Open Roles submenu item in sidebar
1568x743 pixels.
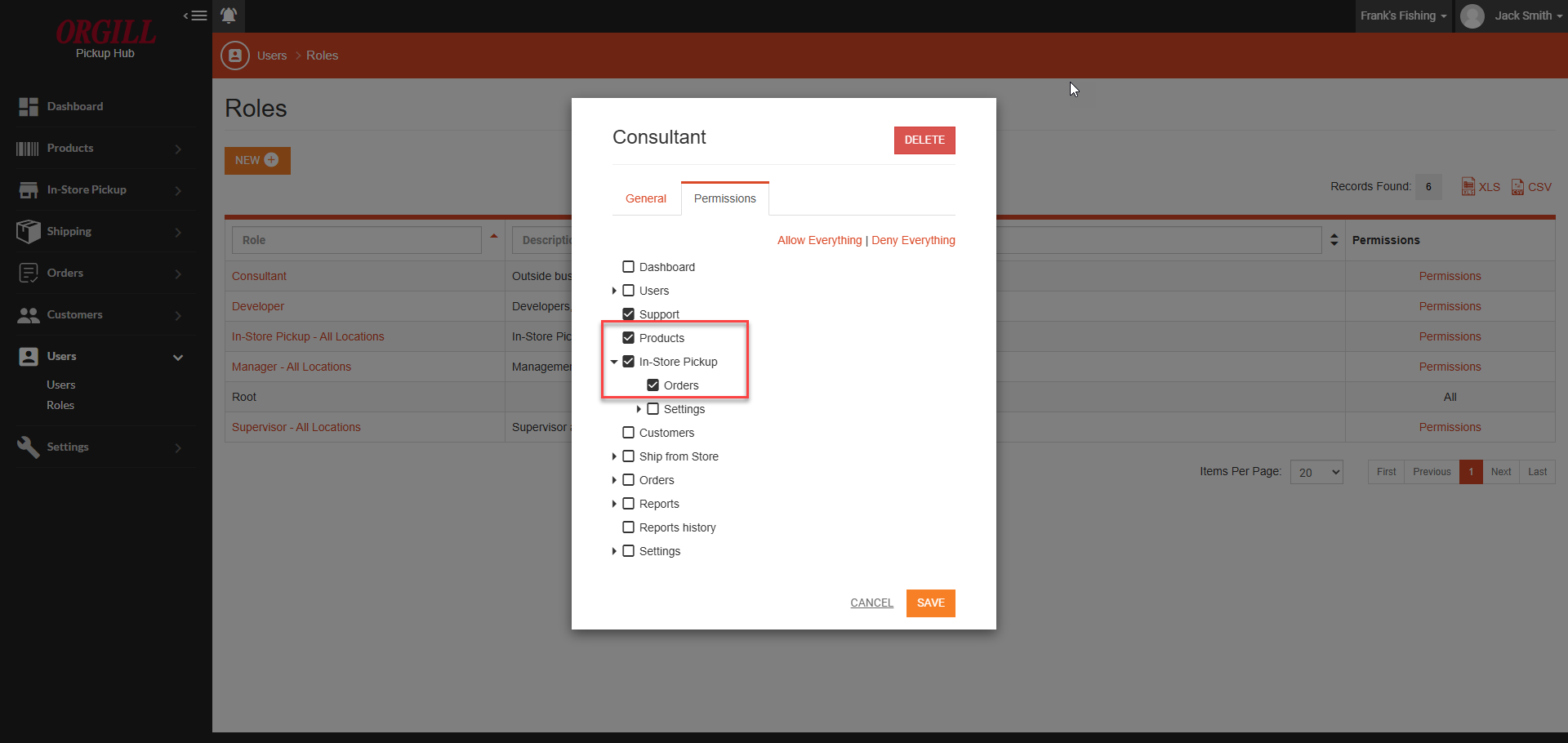tap(60, 405)
